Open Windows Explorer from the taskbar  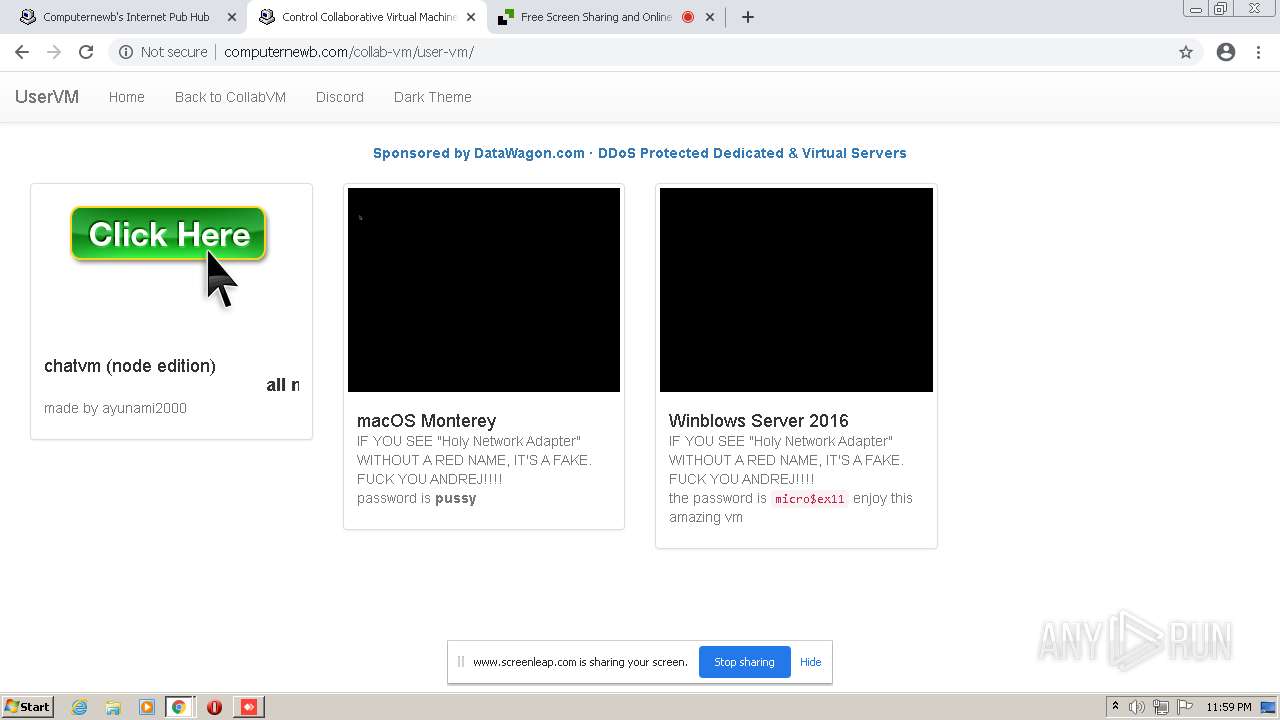[113, 707]
